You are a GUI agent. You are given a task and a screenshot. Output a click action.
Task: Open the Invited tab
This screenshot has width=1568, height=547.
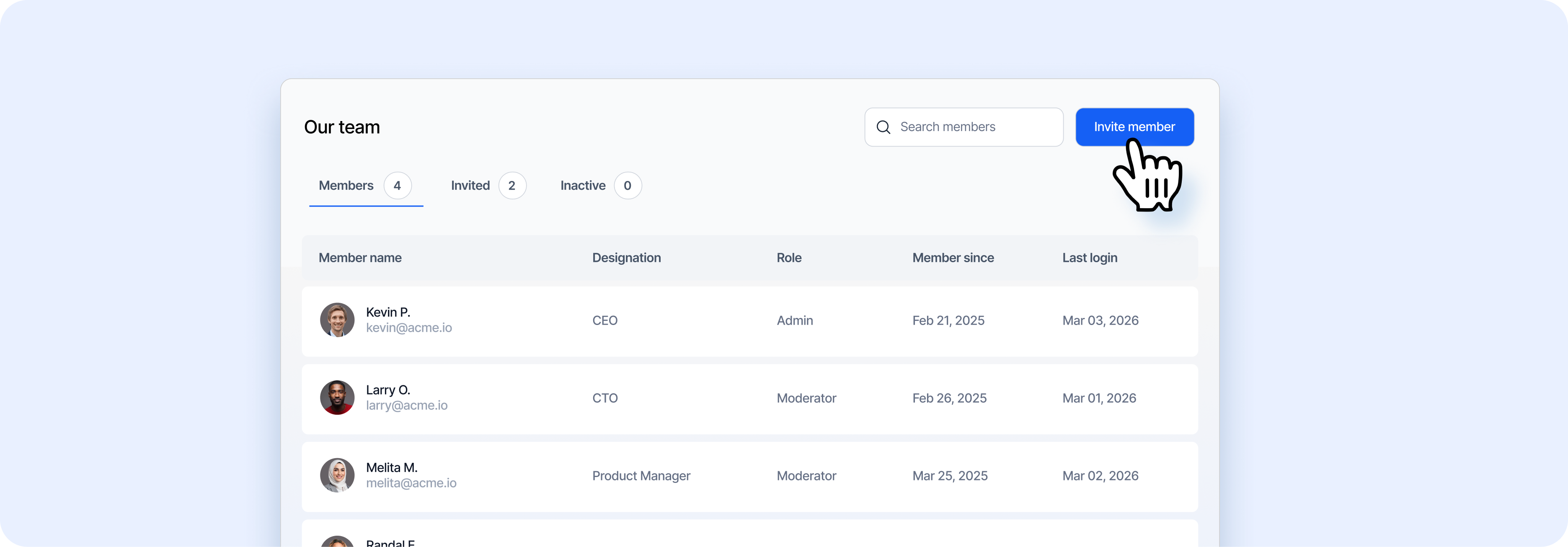coord(488,186)
